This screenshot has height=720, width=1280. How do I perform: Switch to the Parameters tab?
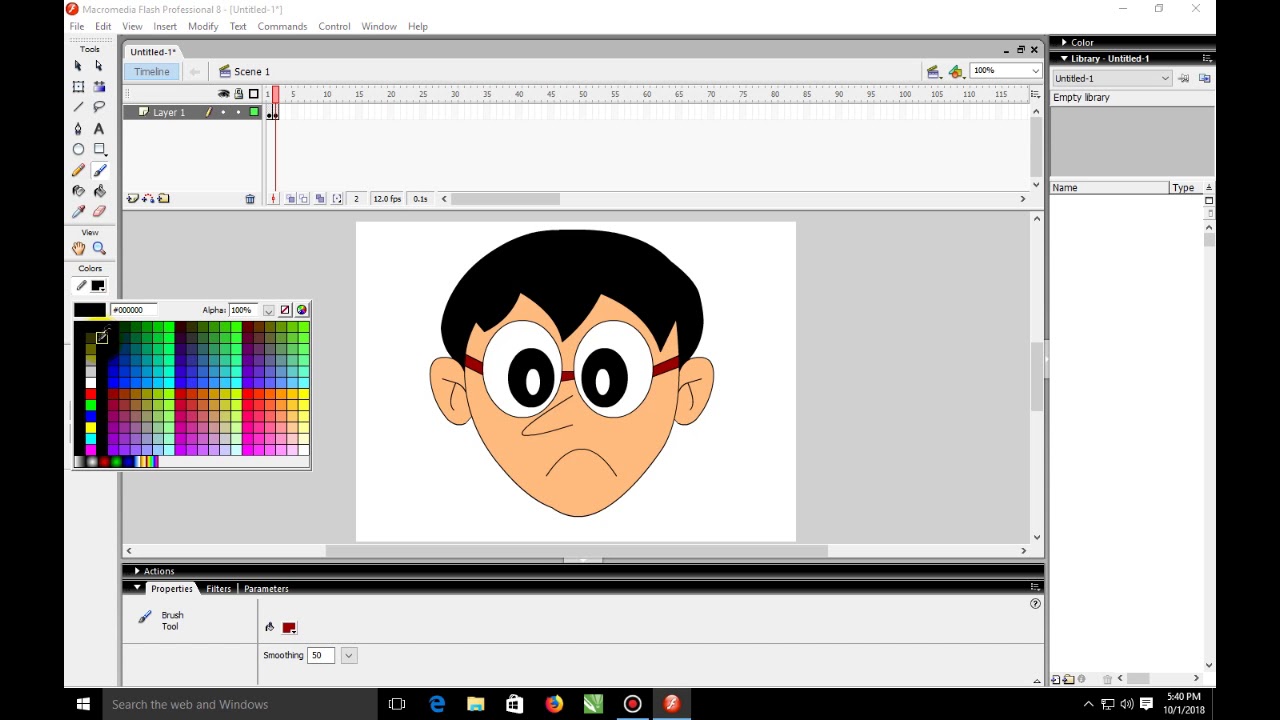266,589
